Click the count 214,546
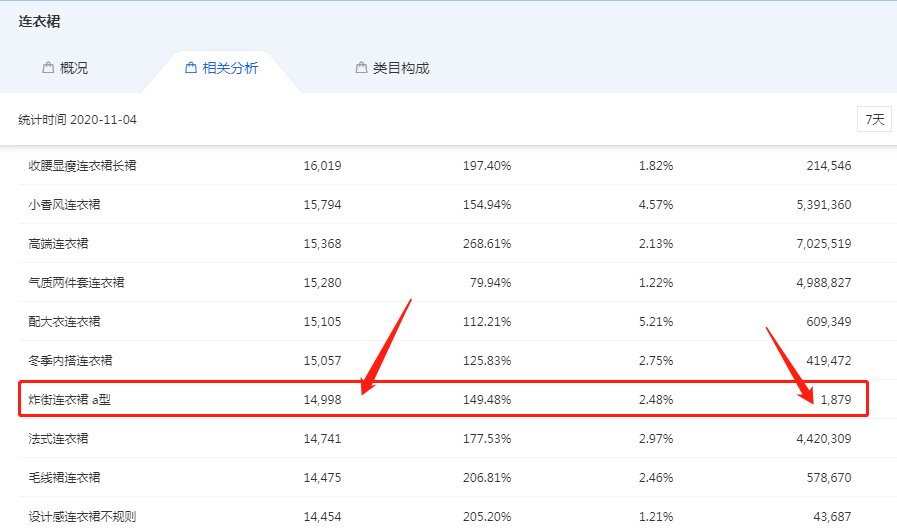 tap(829, 166)
